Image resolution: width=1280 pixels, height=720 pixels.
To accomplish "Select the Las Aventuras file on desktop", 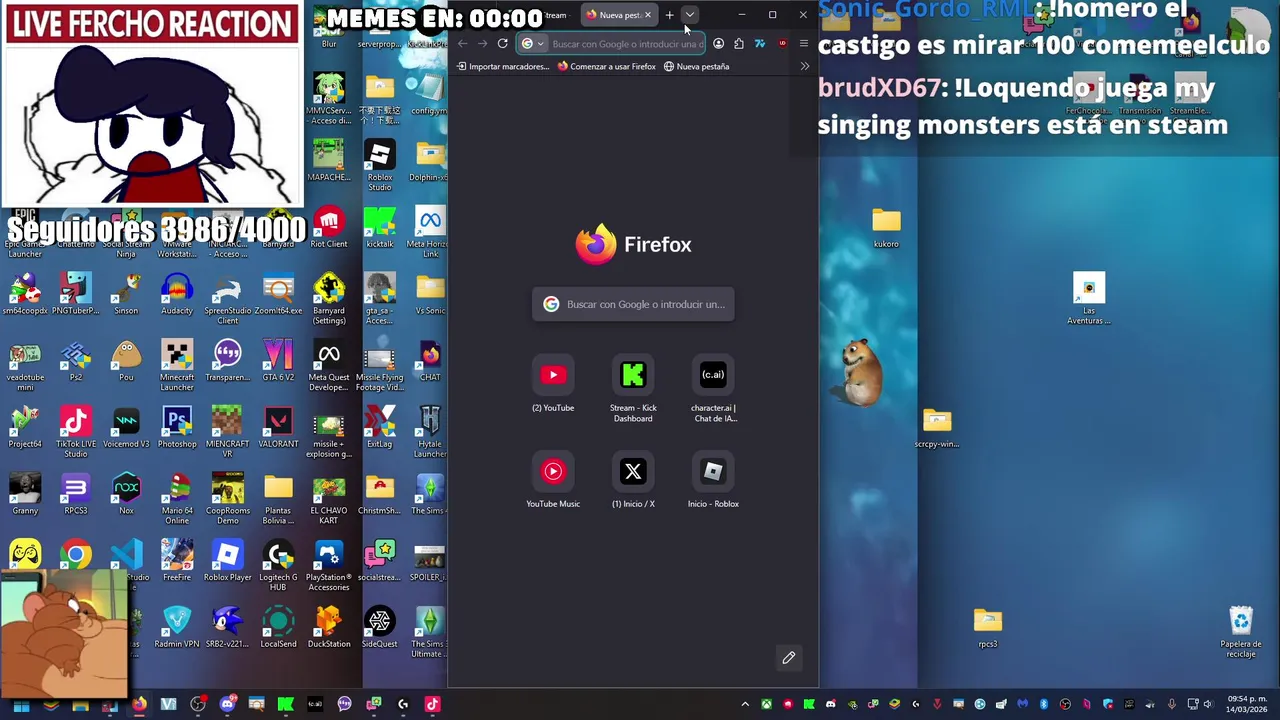I will click(x=1089, y=299).
